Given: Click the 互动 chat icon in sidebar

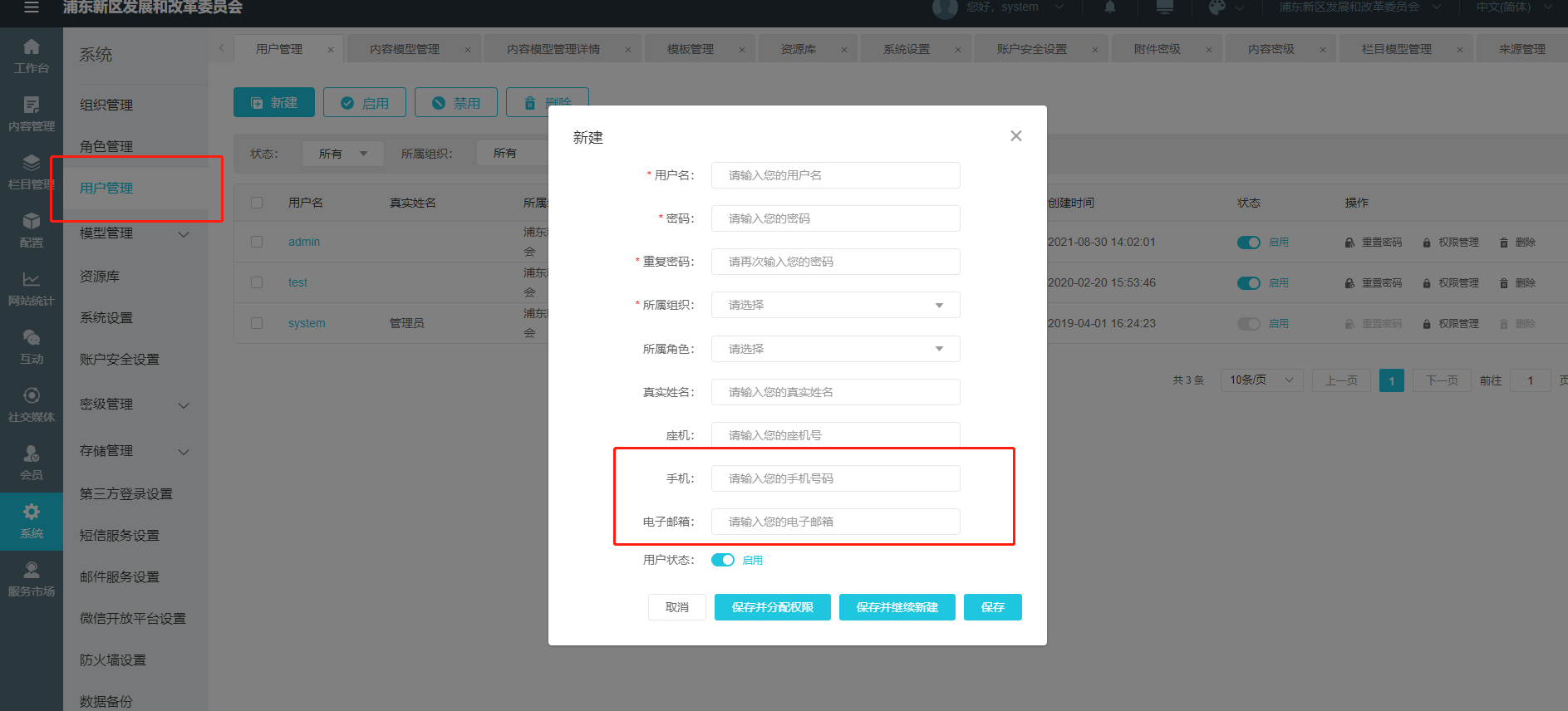Looking at the screenshot, I should click(32, 346).
